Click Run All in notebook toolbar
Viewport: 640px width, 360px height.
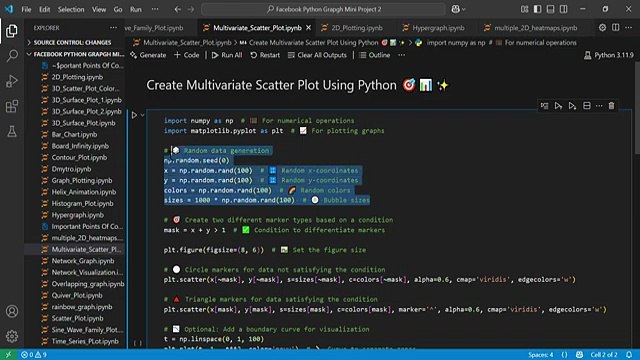227,55
